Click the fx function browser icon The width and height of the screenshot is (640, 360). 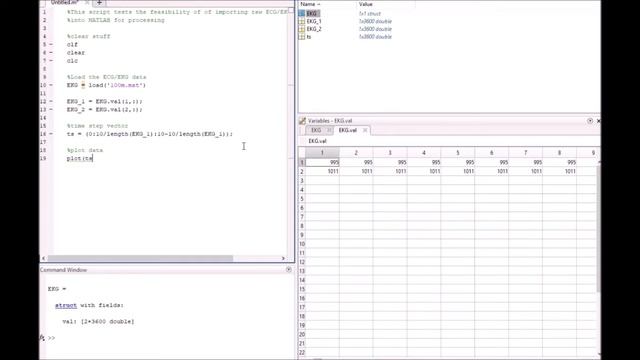point(42,338)
